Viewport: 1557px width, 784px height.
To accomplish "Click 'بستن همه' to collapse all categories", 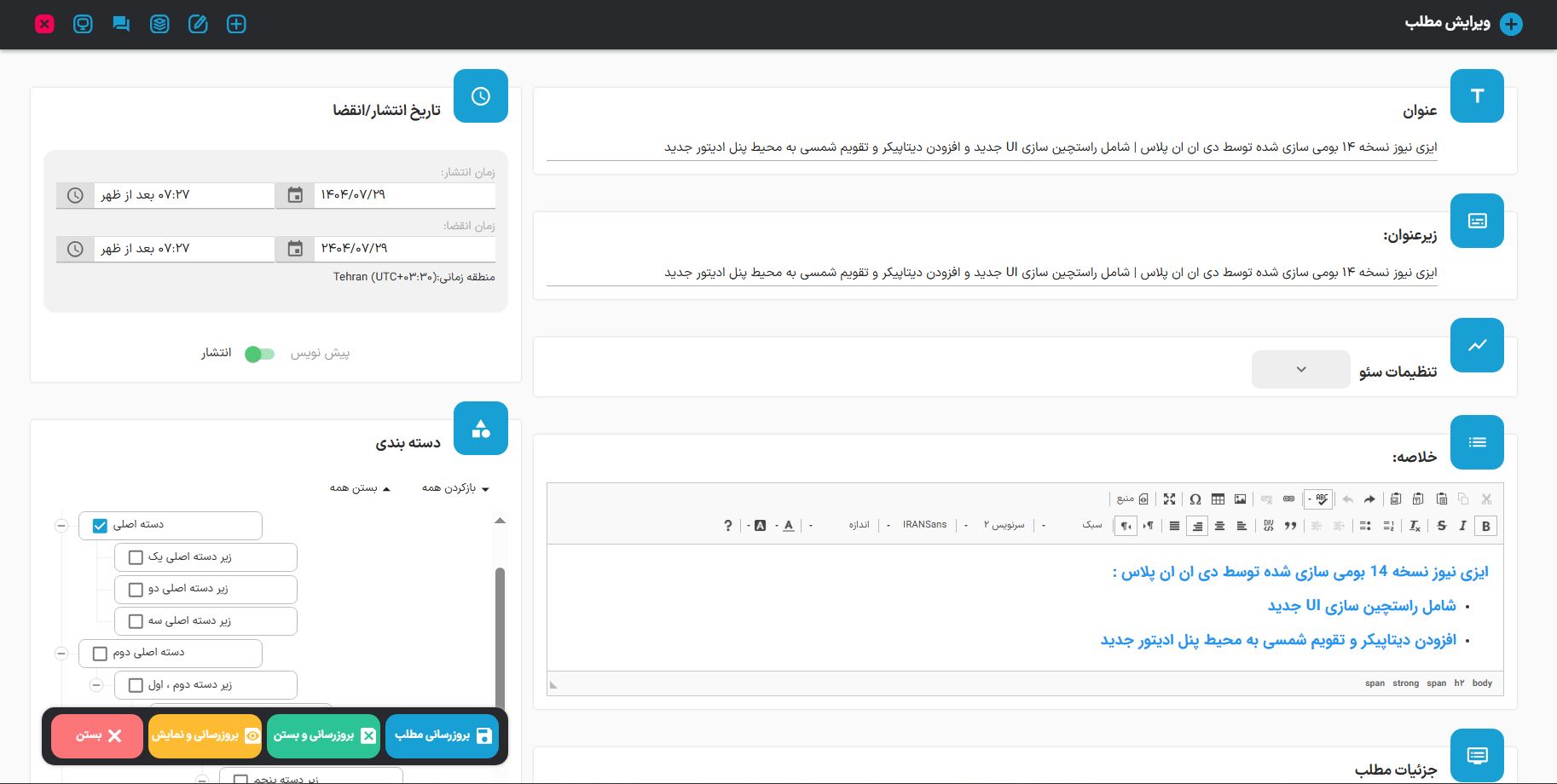I will tap(360, 488).
